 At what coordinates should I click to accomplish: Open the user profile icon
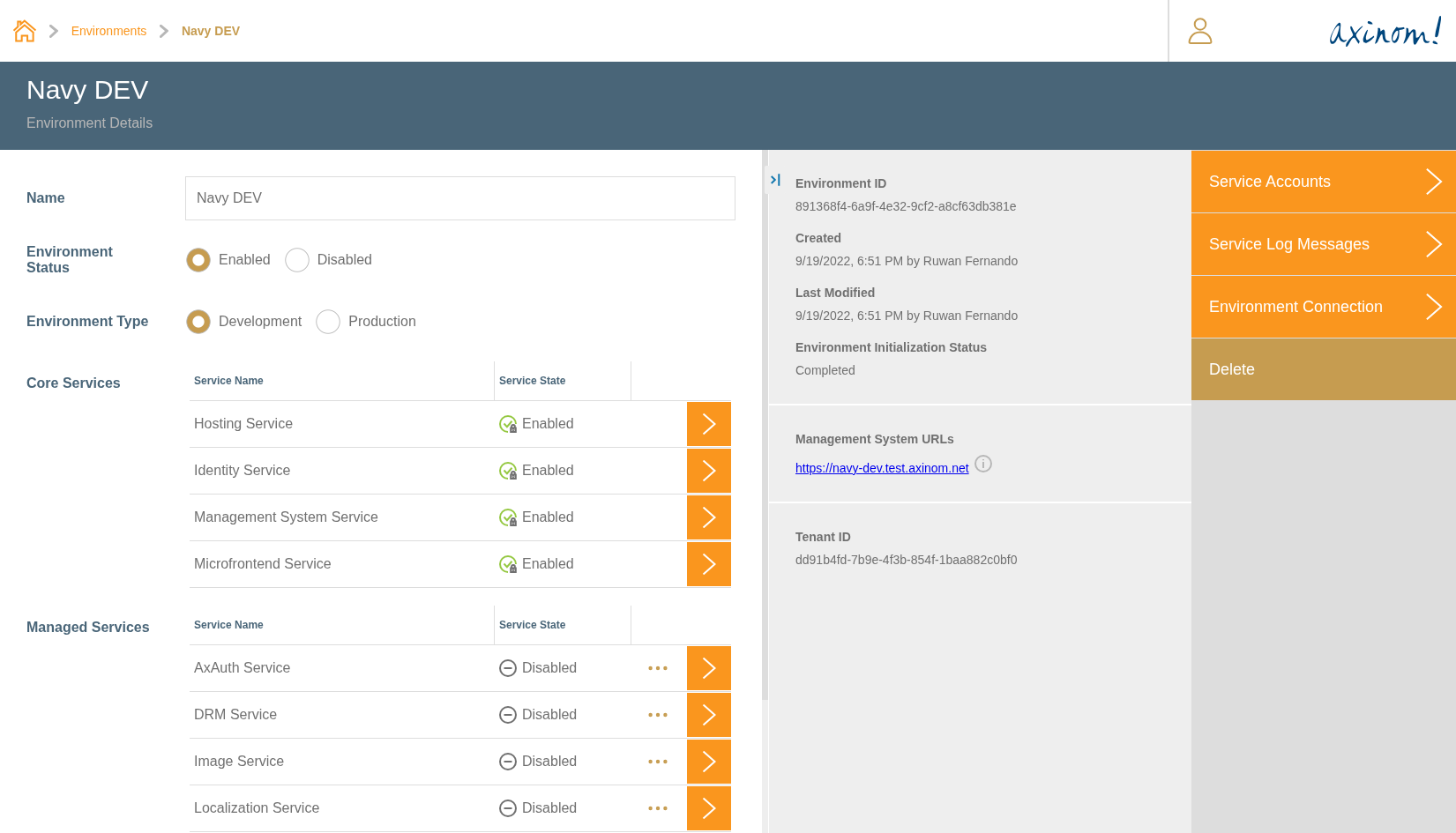pyautogui.click(x=1200, y=31)
